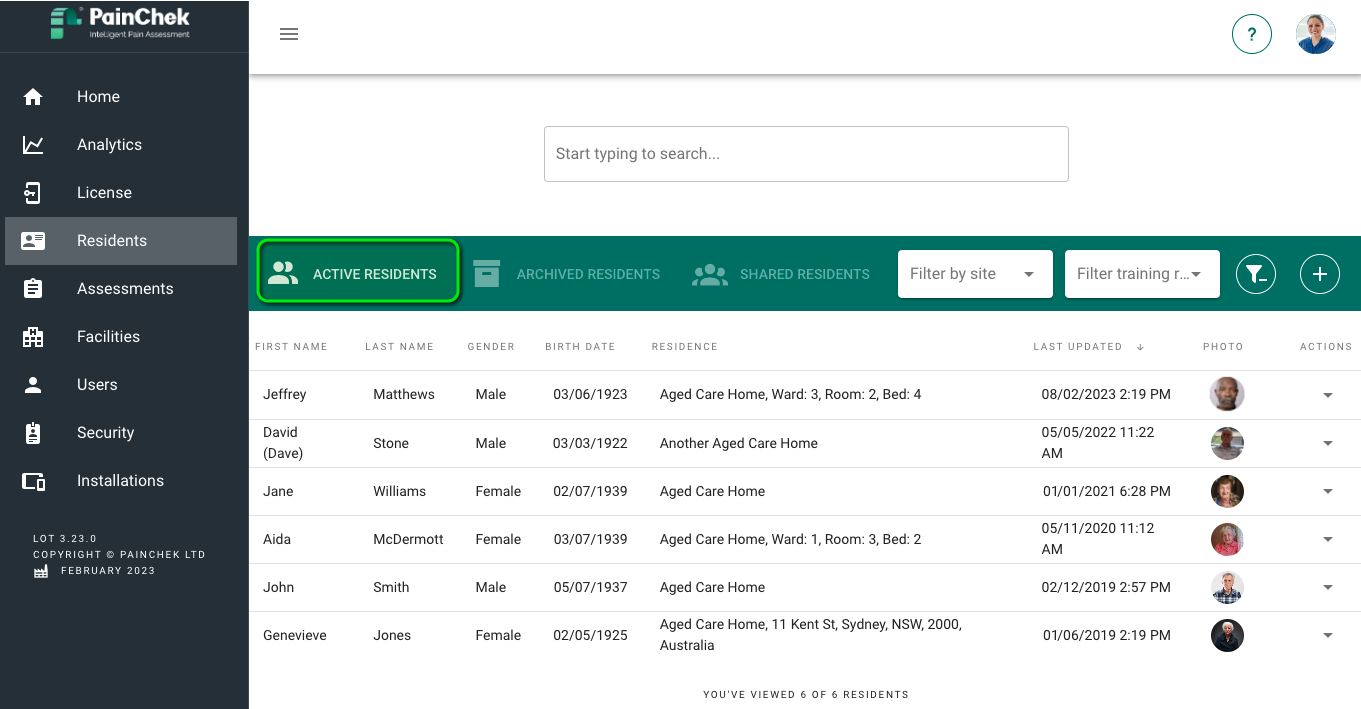Open help via question mark icon
Viewport: 1361px width, 709px height.
[1252, 34]
